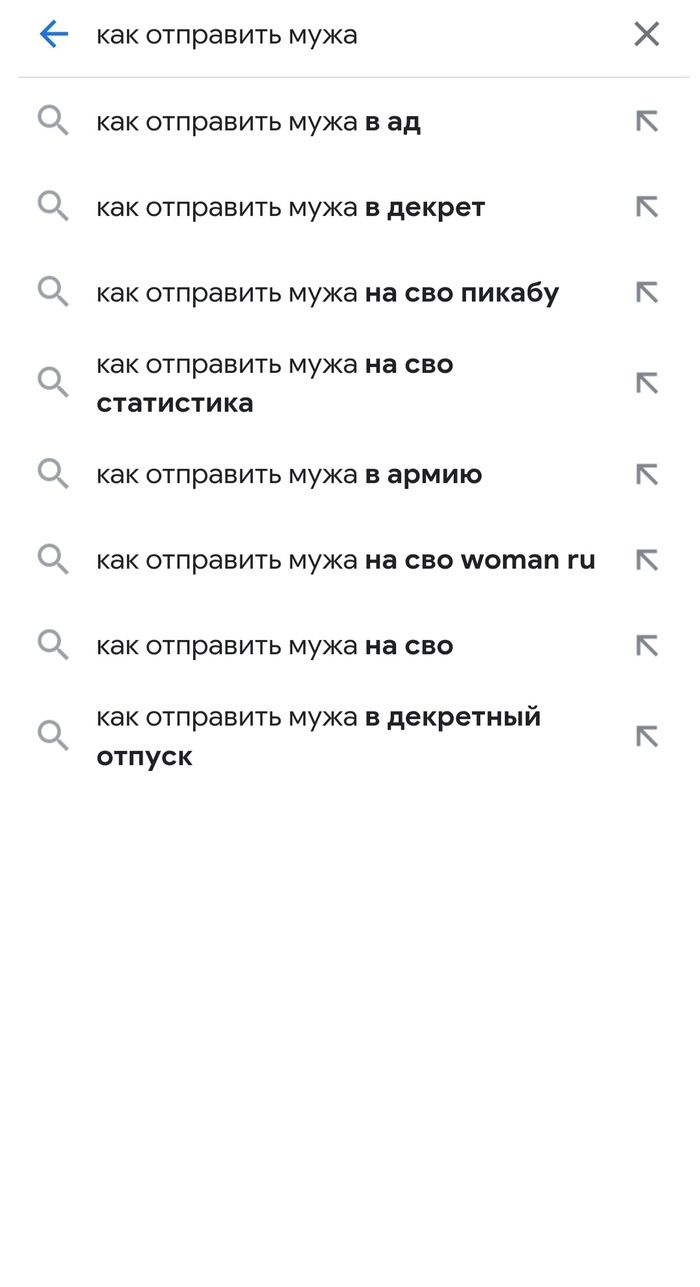Pick suggestion ending "в армию"
The width and height of the screenshot is (700, 1287).
pyautogui.click(x=289, y=475)
